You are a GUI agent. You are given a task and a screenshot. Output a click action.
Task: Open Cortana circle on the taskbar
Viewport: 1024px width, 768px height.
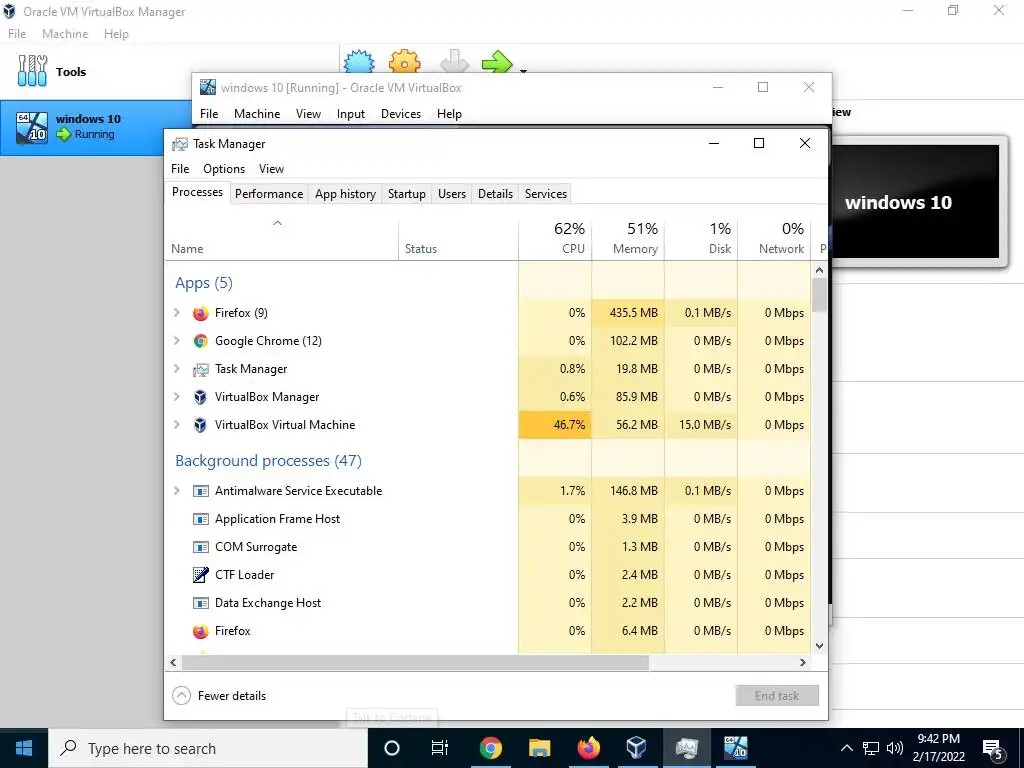tap(392, 748)
